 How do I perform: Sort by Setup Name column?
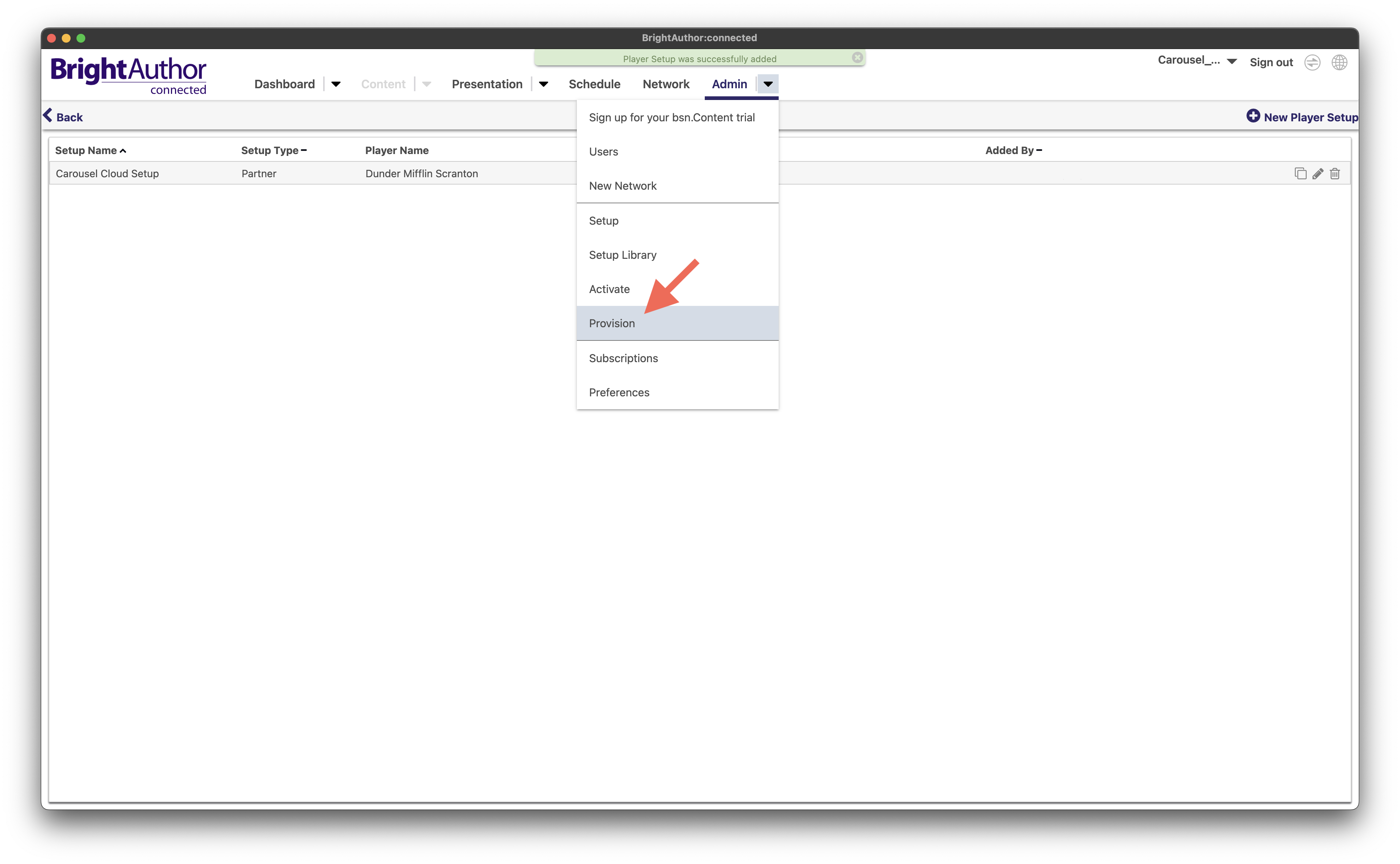(x=91, y=150)
